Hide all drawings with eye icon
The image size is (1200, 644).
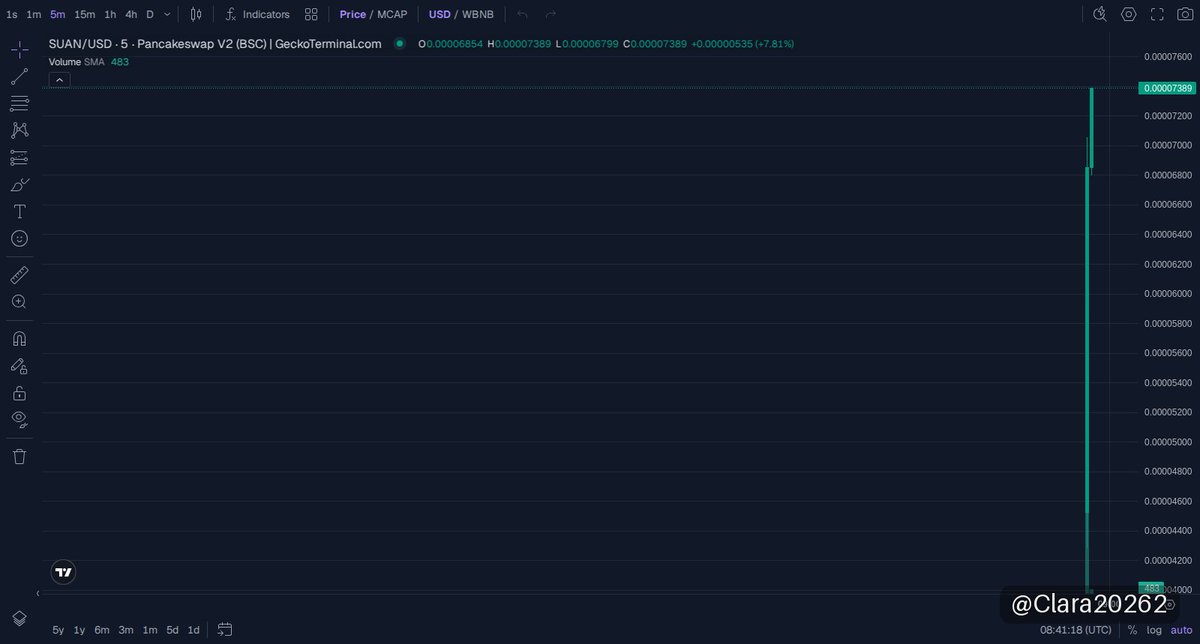[x=19, y=419]
